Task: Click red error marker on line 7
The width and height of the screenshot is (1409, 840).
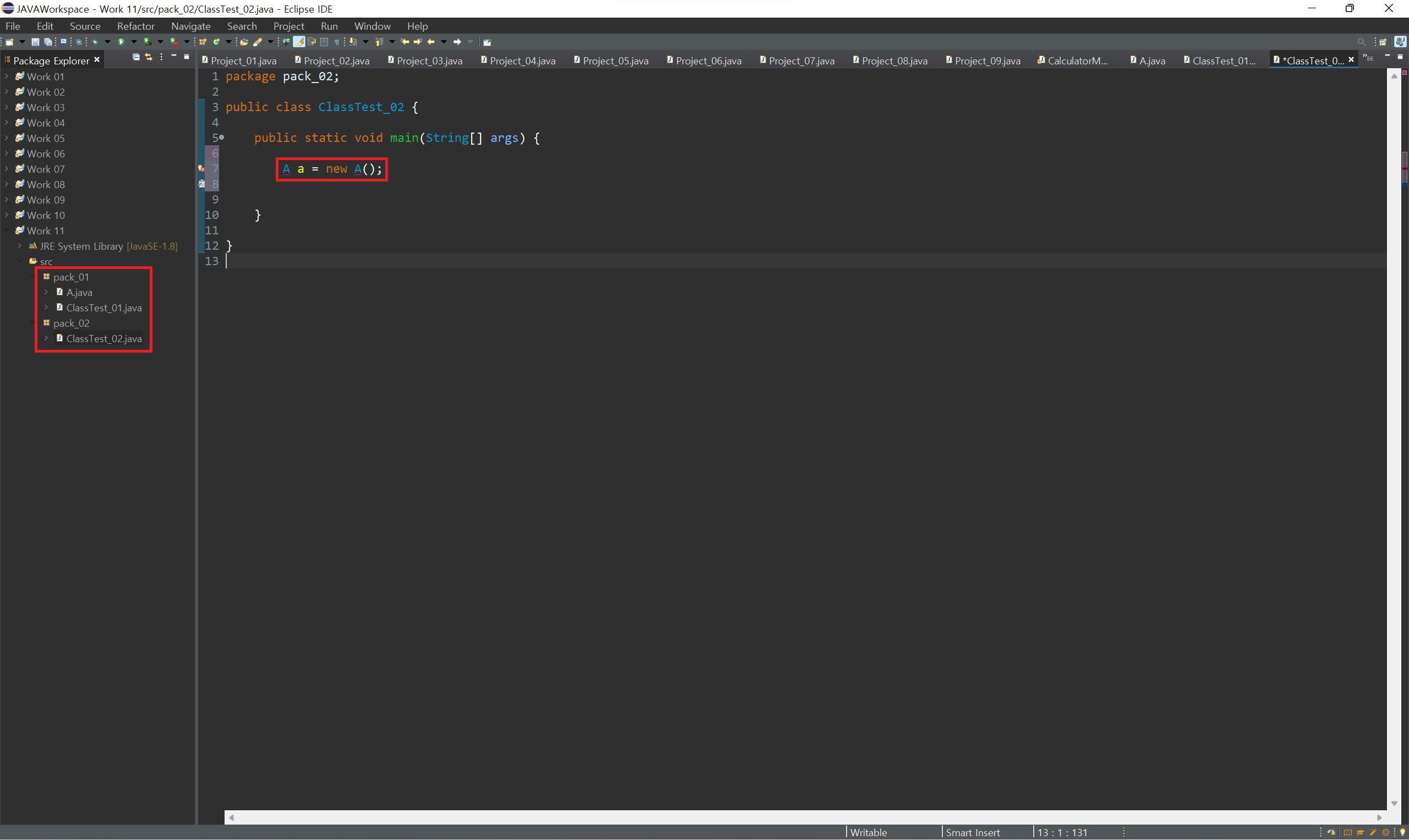Action: [201, 169]
